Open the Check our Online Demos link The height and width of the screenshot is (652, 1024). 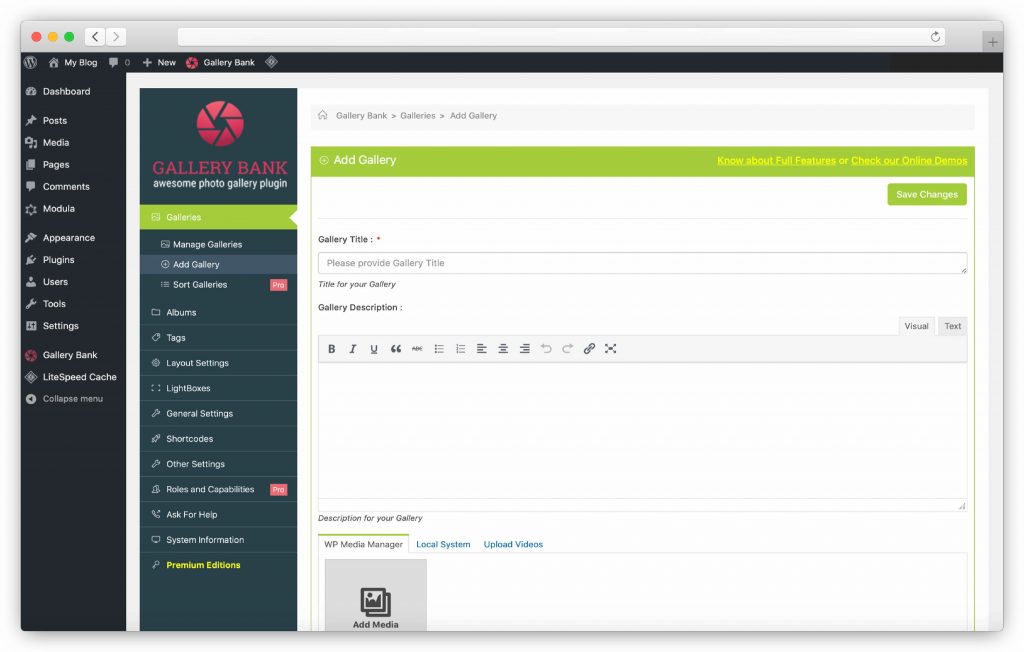910,159
